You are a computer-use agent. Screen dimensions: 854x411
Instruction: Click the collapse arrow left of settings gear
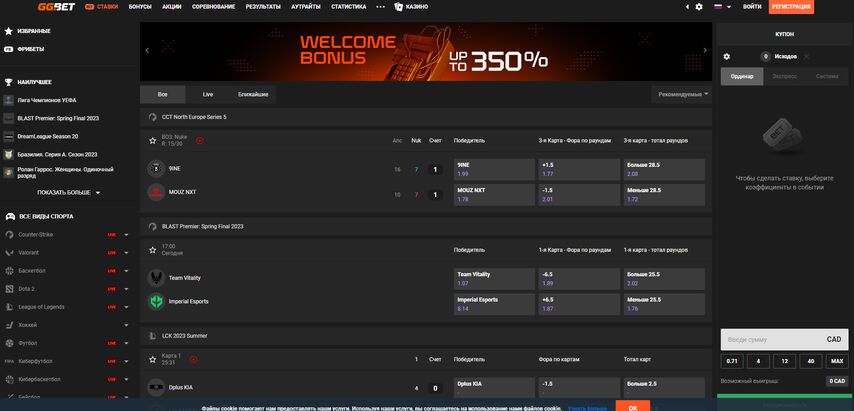click(687, 7)
